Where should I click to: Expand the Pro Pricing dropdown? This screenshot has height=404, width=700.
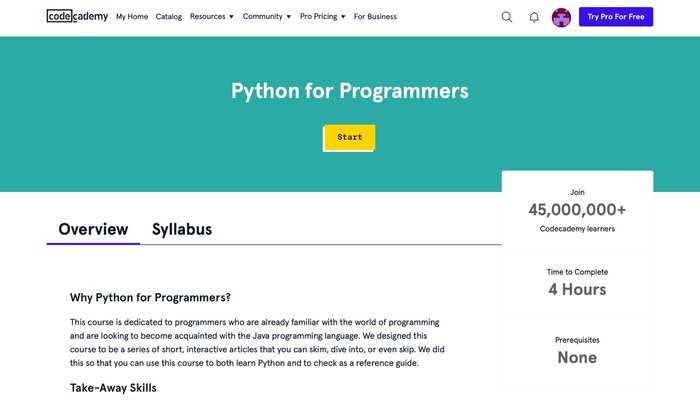322,17
